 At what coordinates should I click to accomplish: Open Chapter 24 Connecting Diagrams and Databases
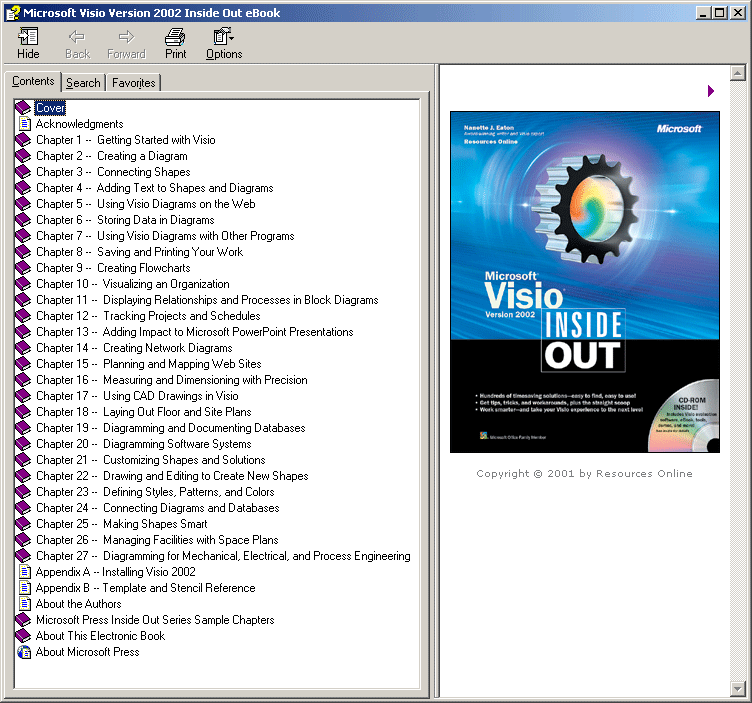158,507
